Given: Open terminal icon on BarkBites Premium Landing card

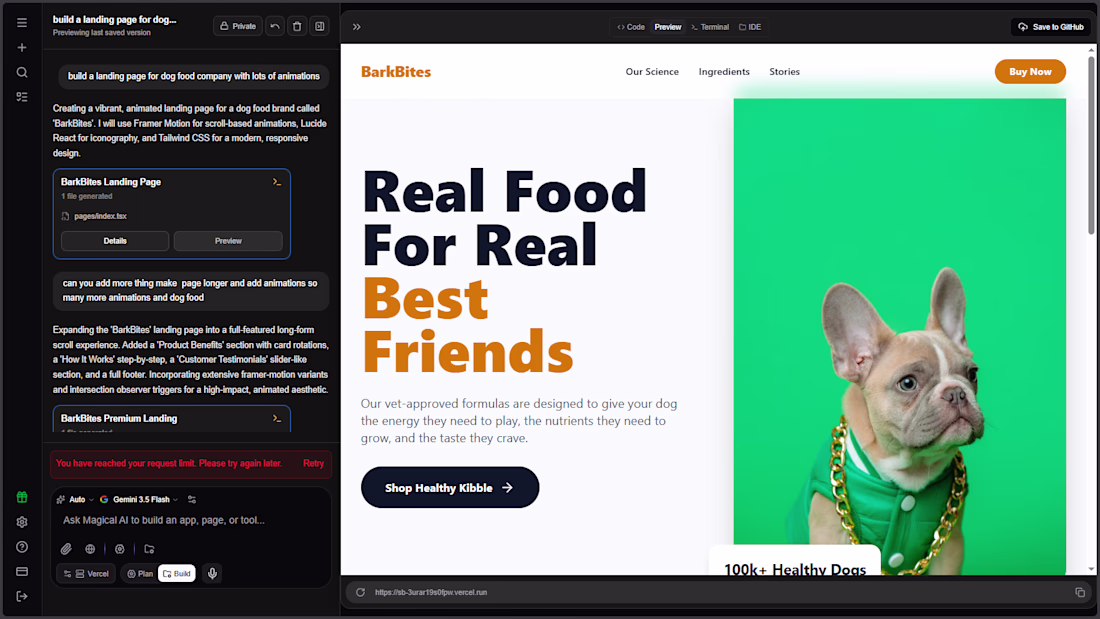Looking at the screenshot, I should (277, 418).
